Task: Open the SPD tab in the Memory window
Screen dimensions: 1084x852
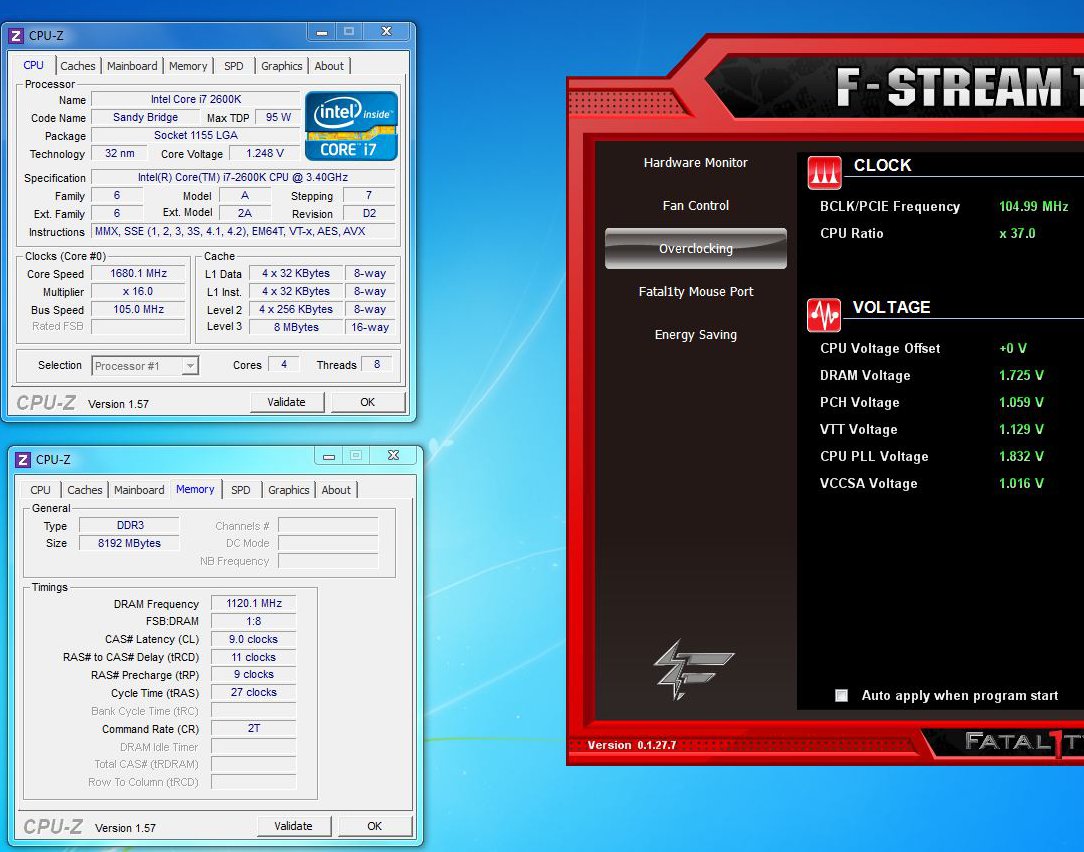Action: click(x=241, y=490)
